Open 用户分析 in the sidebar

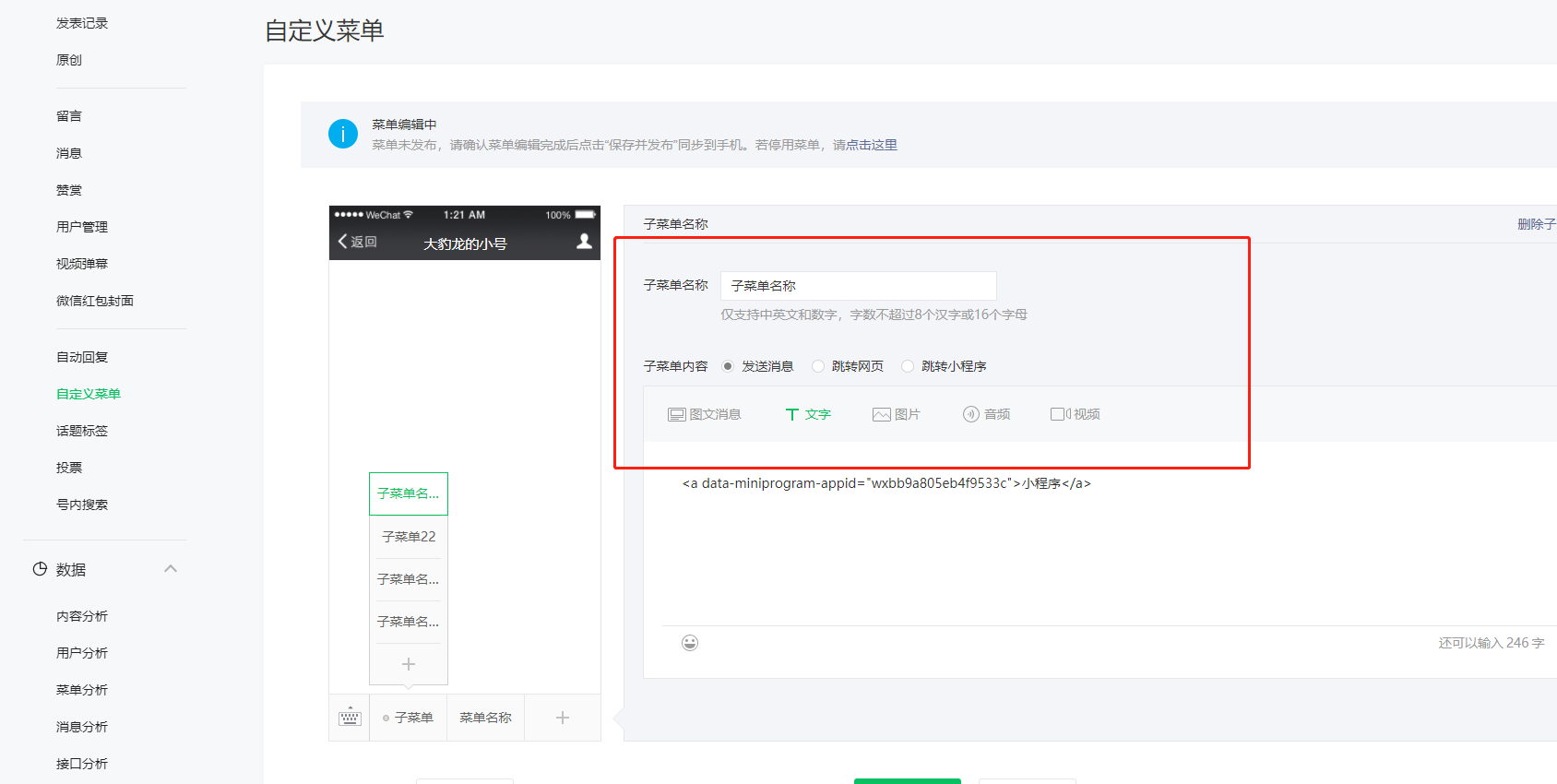click(82, 653)
